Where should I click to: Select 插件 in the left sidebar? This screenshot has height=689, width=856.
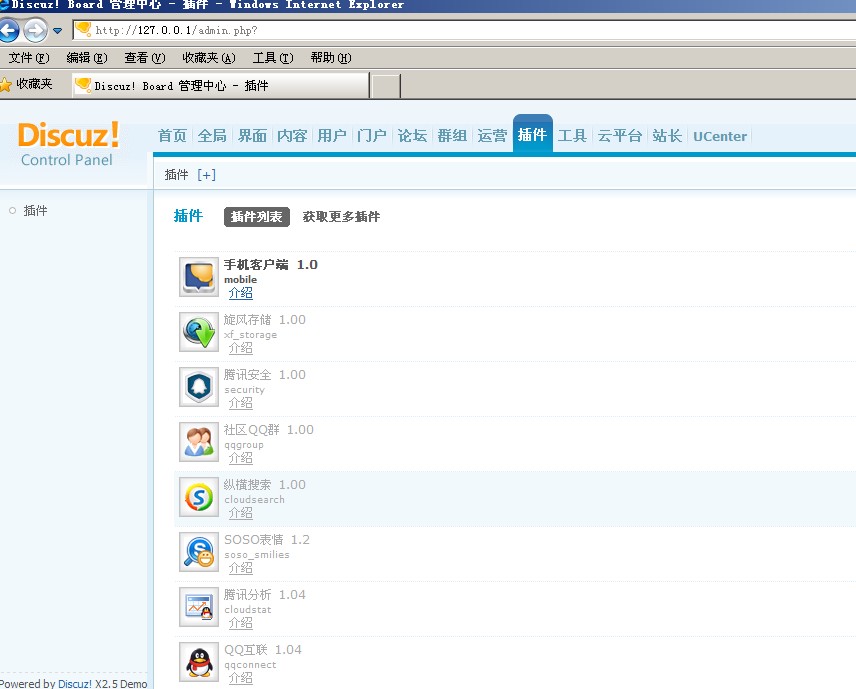point(35,211)
